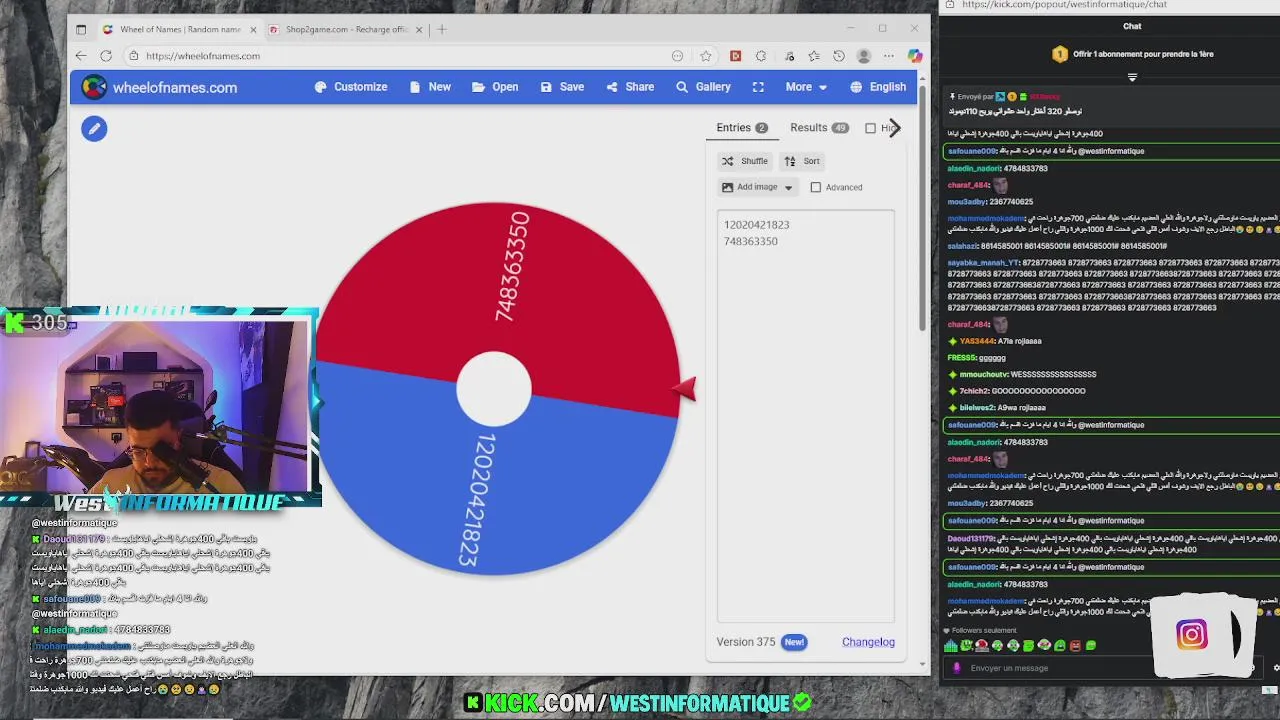Sort the wheel entries
The image size is (1280, 720).
pos(802,161)
